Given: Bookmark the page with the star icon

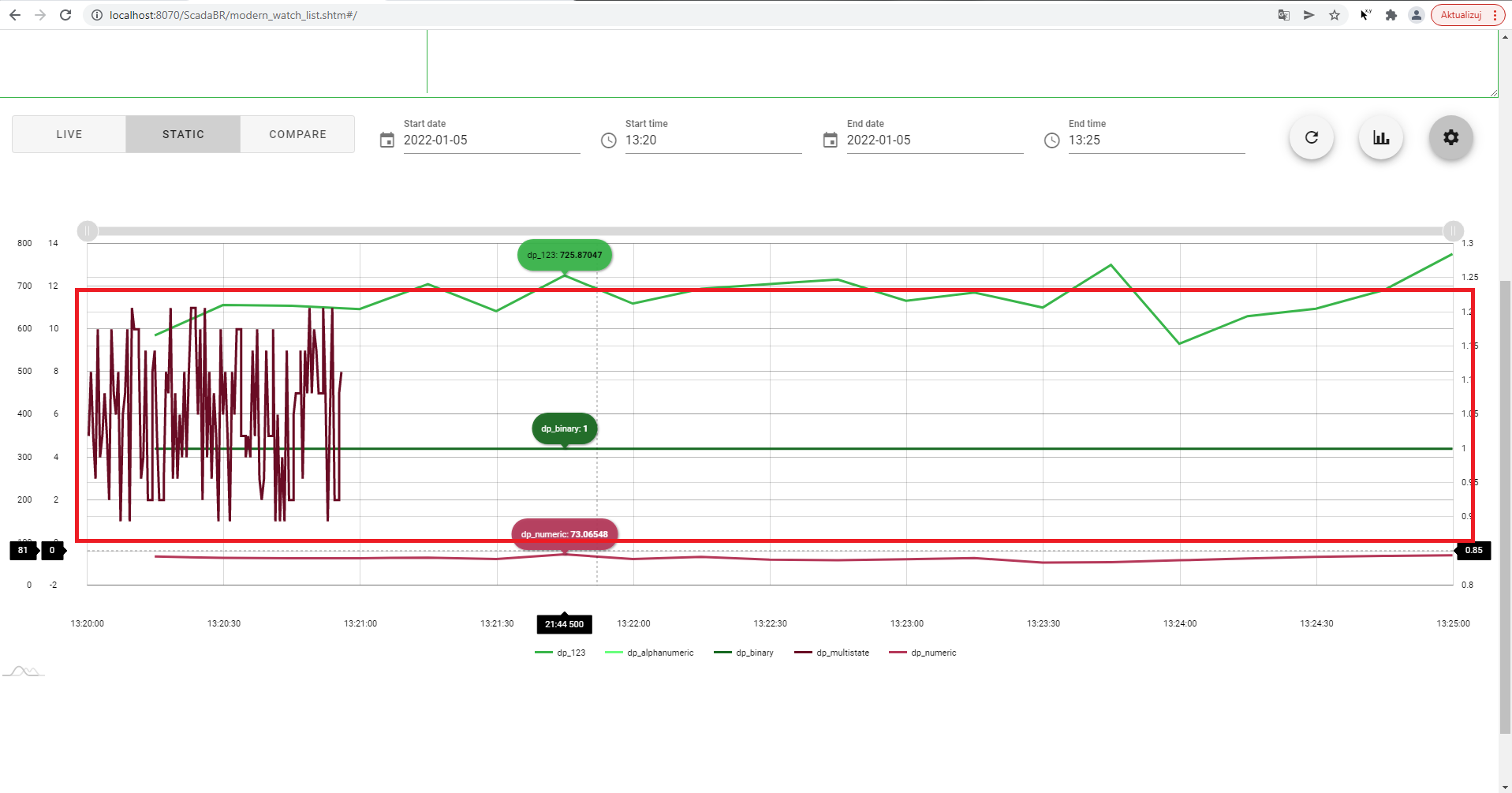Looking at the screenshot, I should point(1334,14).
